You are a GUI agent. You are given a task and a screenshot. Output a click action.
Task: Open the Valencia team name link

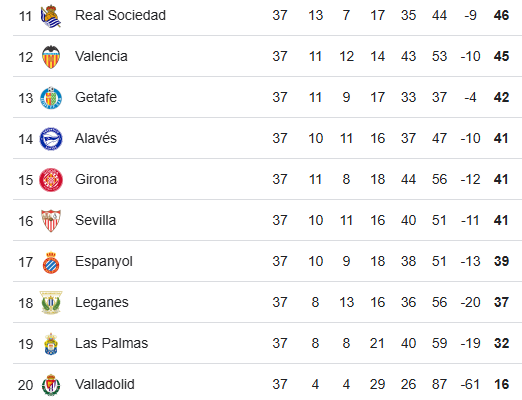101,56
